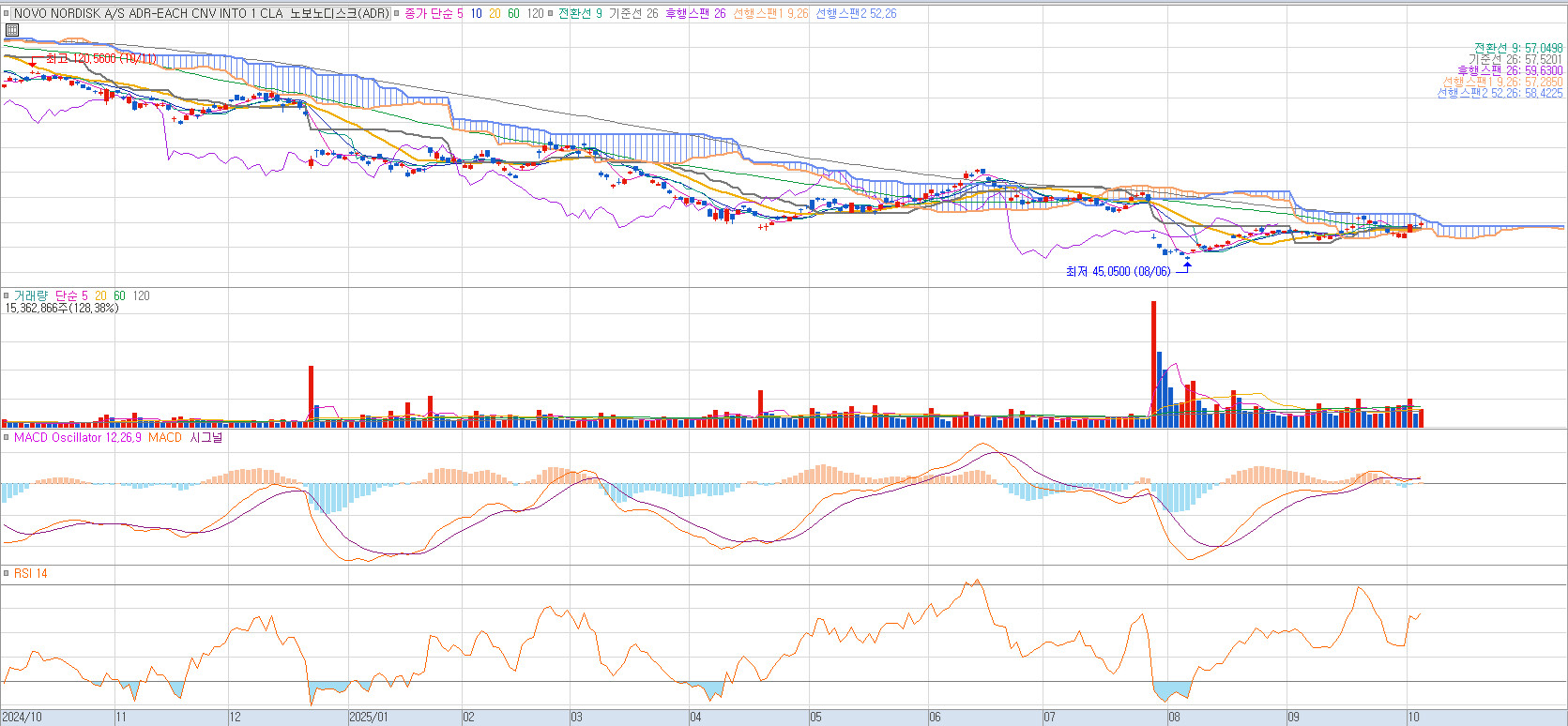Click the orange MACD legend label
Viewport: 1568px width, 726px height.
click(165, 438)
